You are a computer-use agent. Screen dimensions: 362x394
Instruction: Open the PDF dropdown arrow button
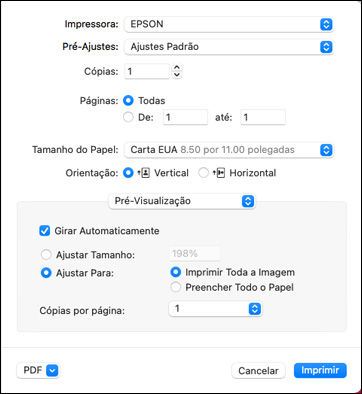tap(52, 370)
